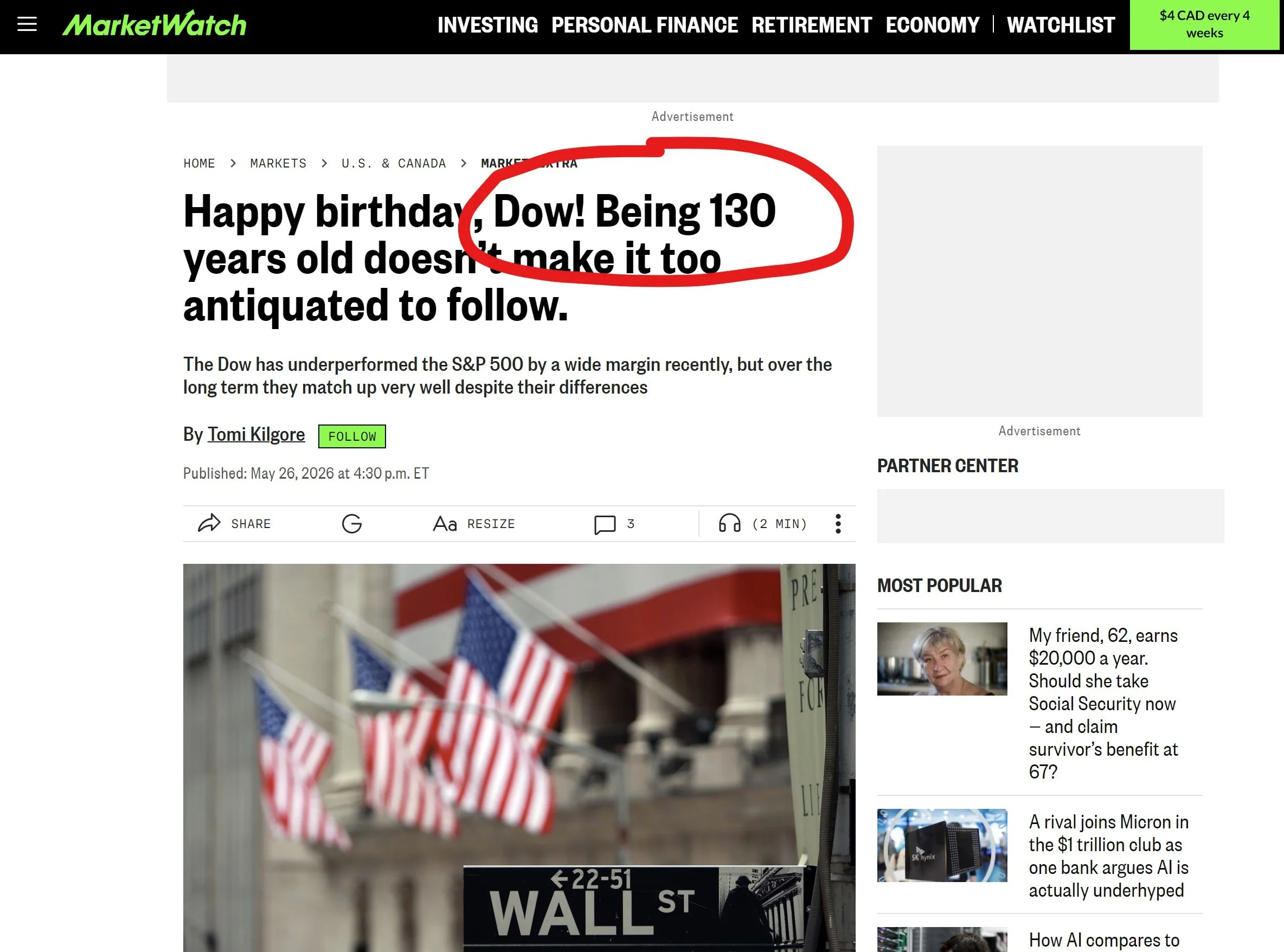This screenshot has height=952, width=1284.
Task: Open thumbnail of woman, Social Security article
Action: (942, 659)
